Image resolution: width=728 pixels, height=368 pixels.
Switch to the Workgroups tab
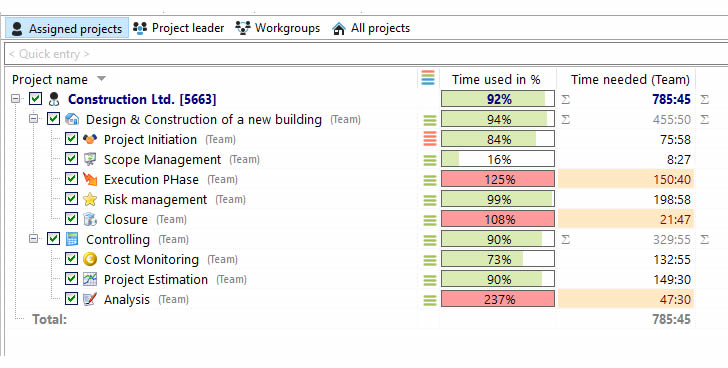click(277, 28)
